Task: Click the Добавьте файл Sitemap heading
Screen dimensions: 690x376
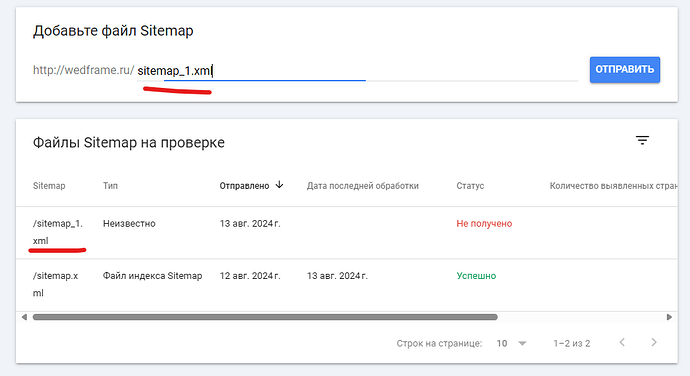Action: click(113, 31)
